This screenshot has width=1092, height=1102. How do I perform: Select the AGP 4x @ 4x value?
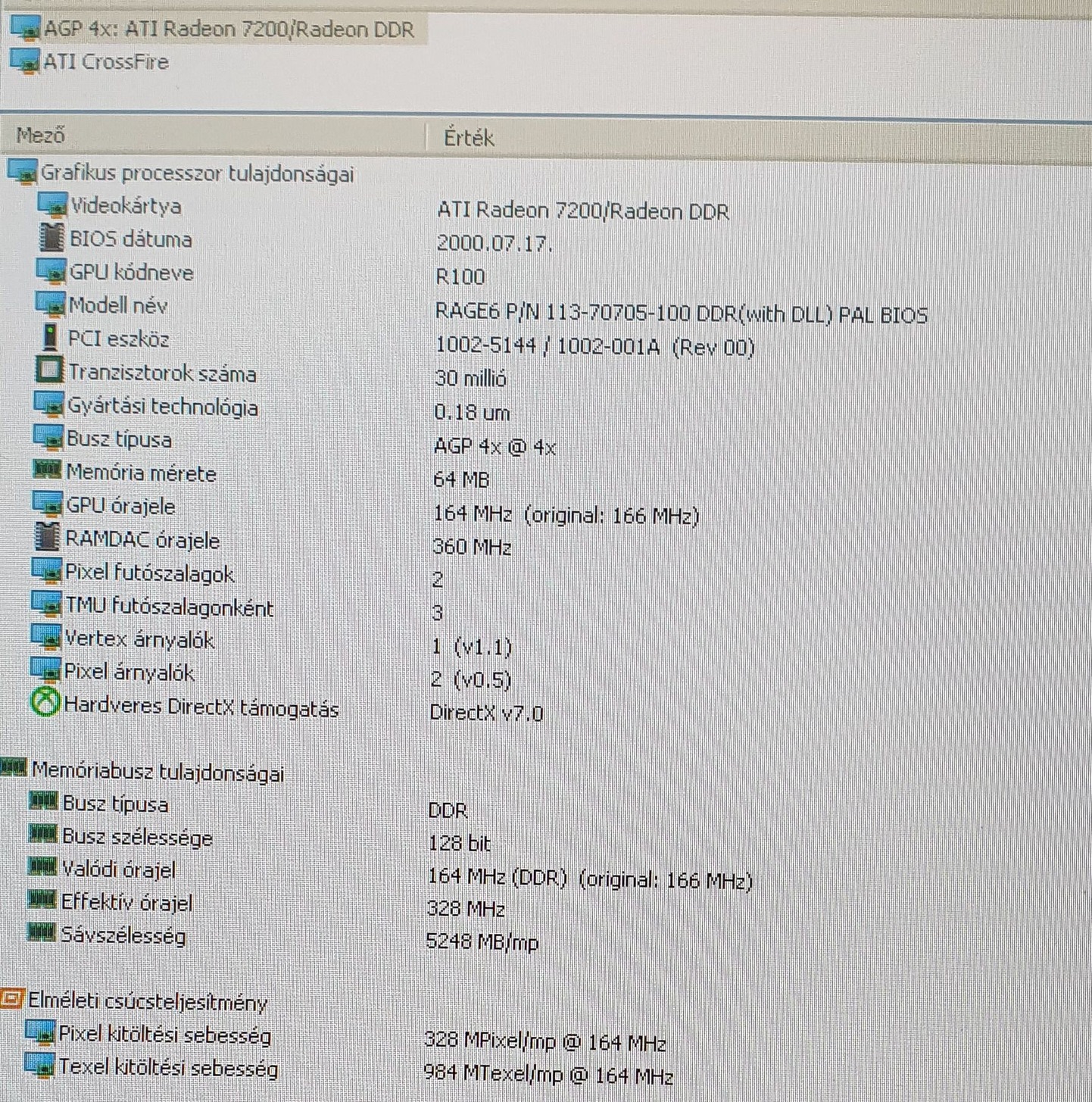point(494,446)
